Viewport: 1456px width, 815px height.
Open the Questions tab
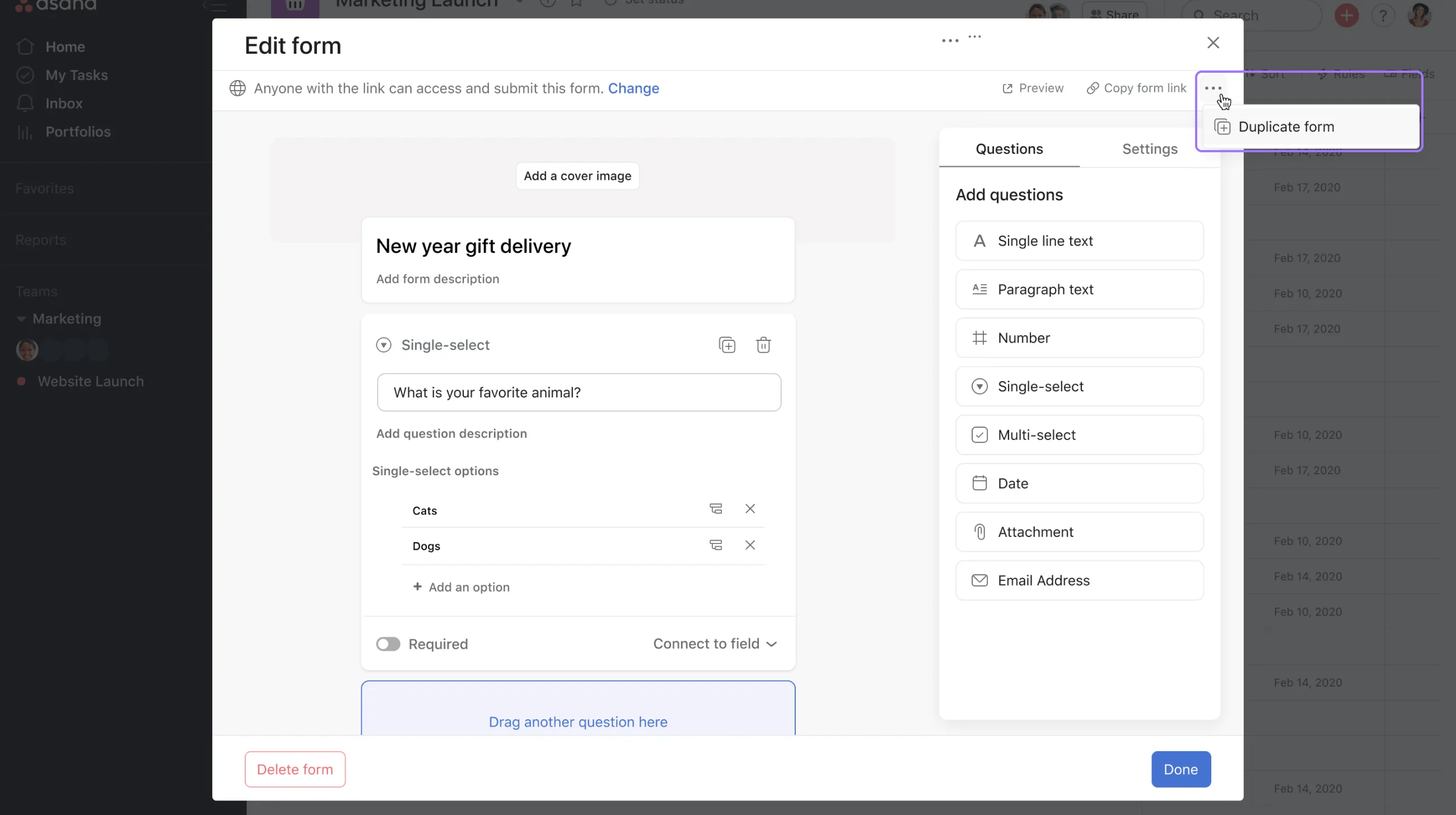1009,149
